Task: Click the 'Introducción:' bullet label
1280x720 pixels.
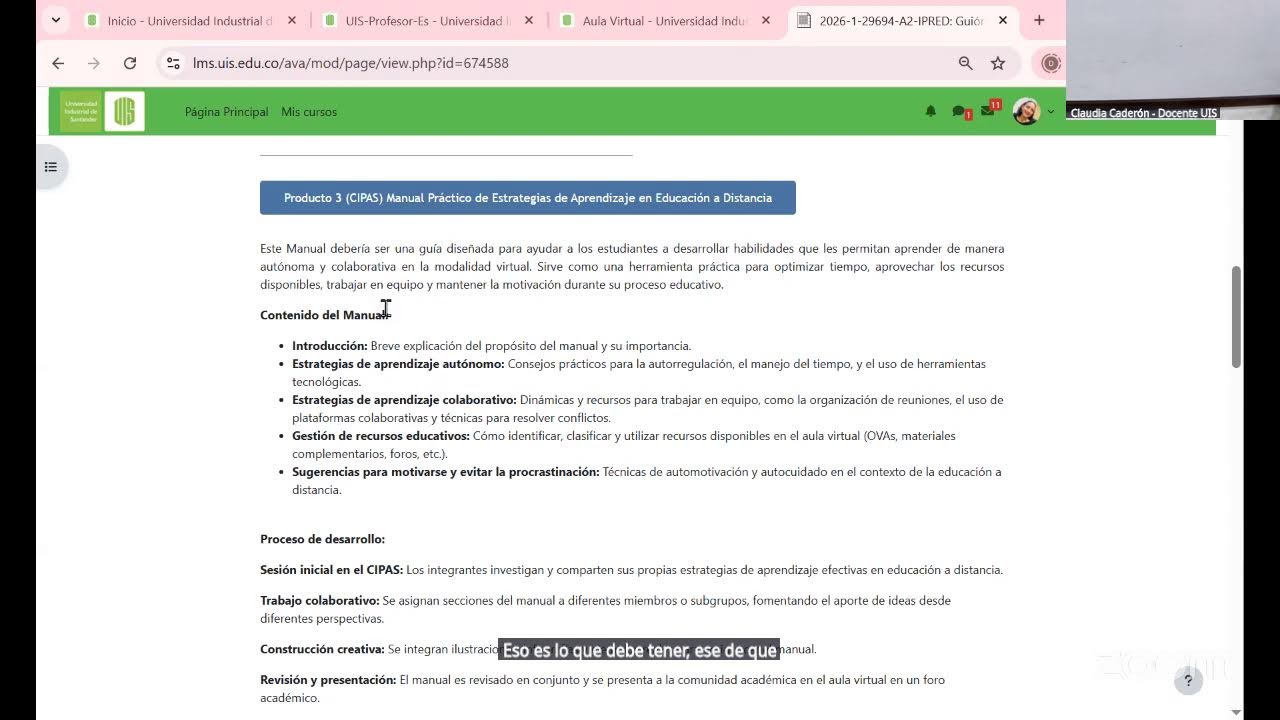Action: (330, 346)
